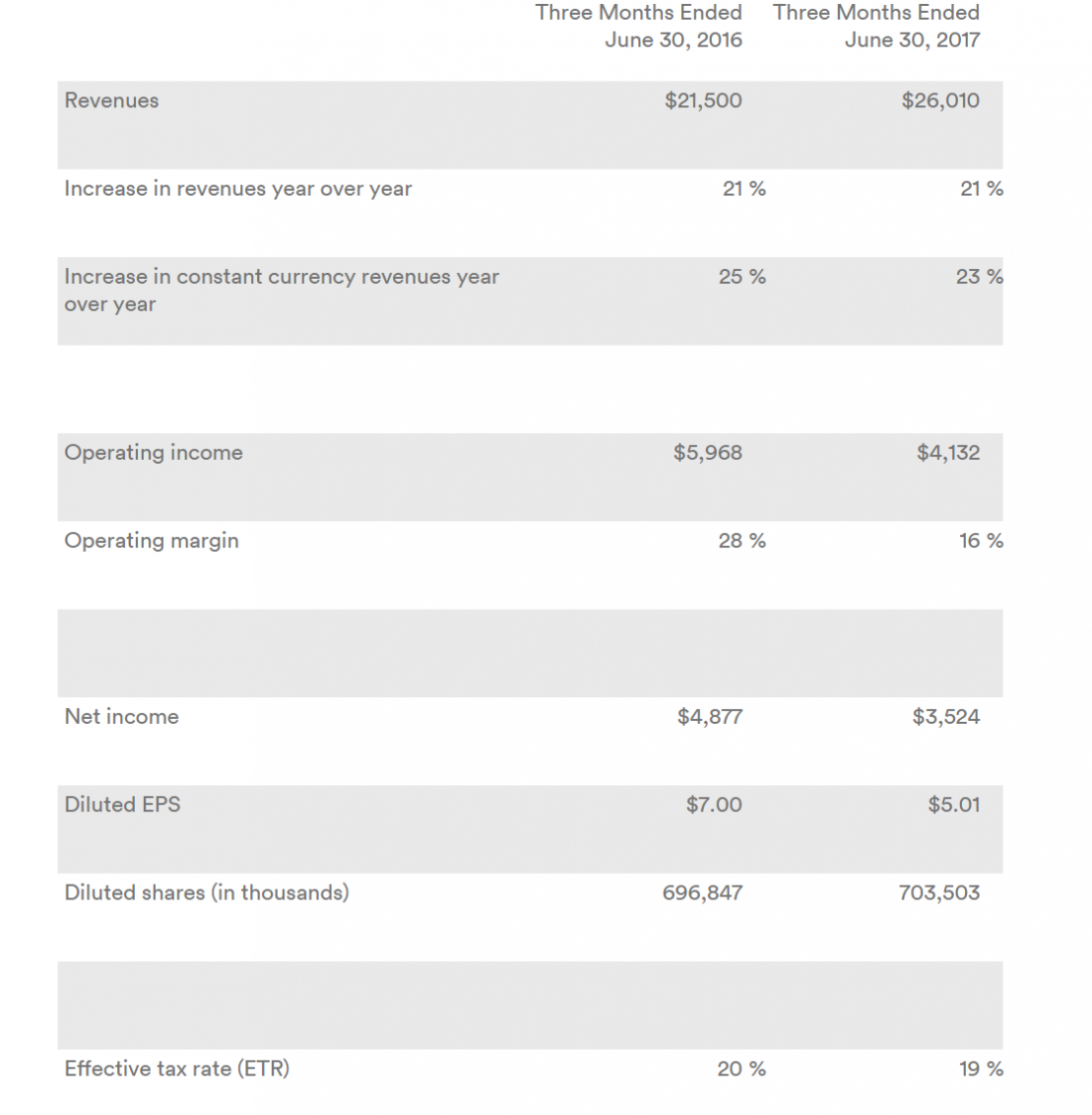The height and width of the screenshot is (1115, 1092).
Task: Select the 25 % constant currency value
Action: (743, 277)
